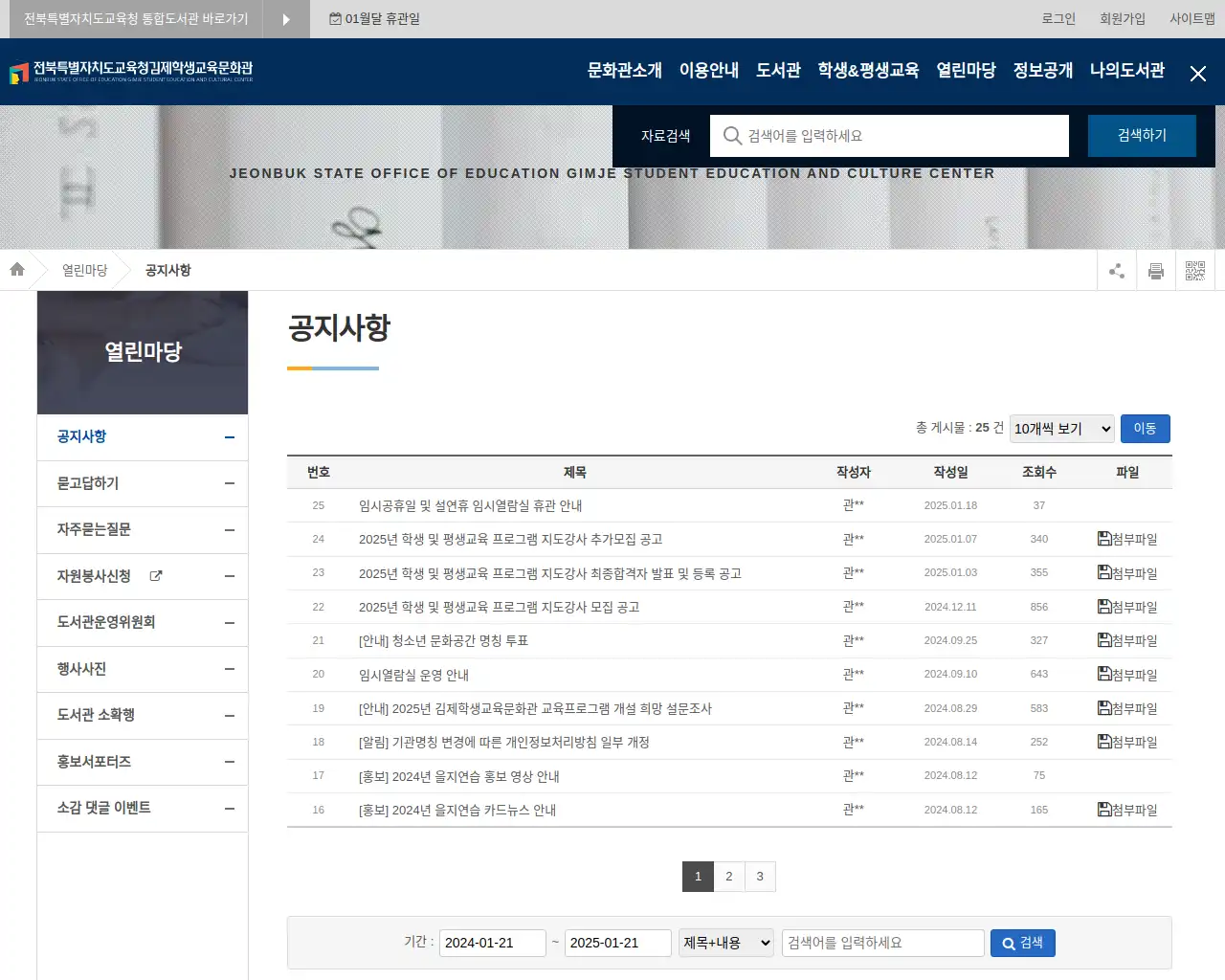This screenshot has width=1225, height=980.
Task: Click the blue 검색 button below the list
Action: pos(1023,943)
